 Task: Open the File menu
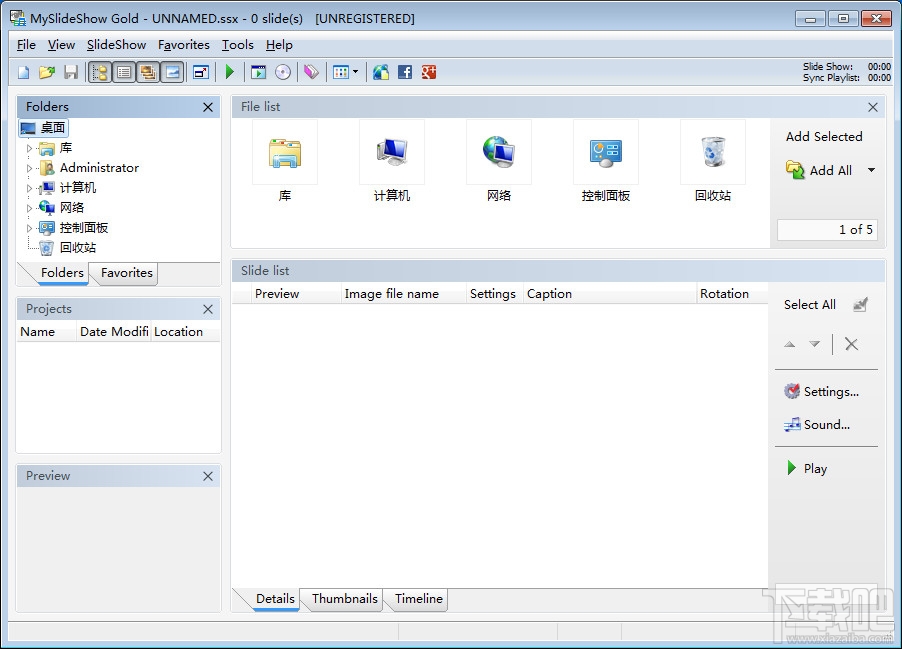(26, 45)
